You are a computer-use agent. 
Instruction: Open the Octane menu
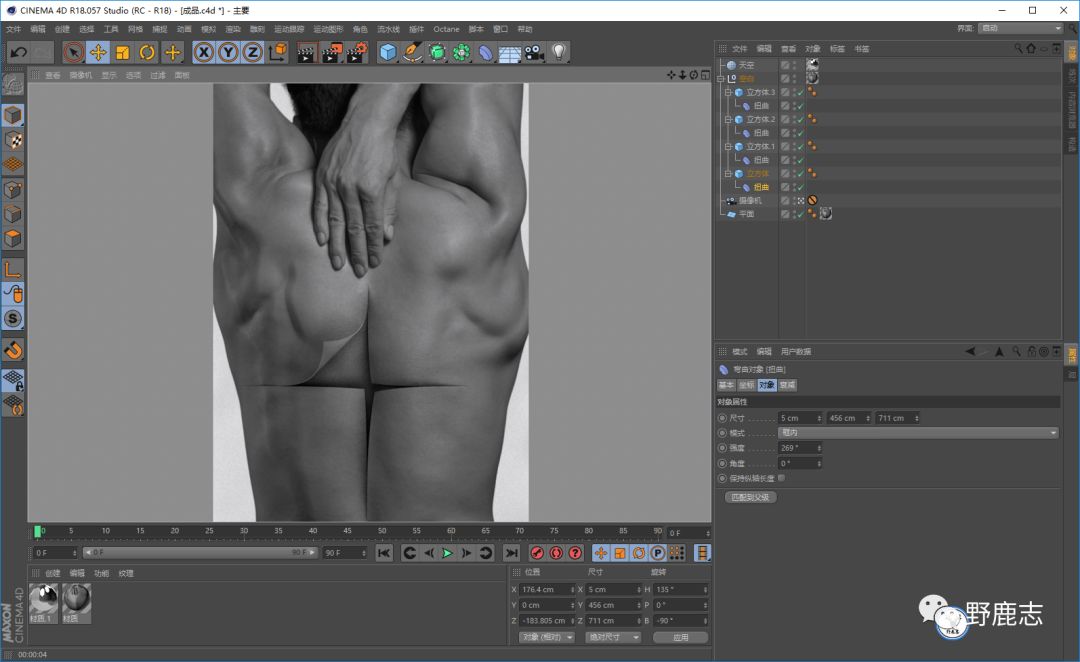coord(446,29)
